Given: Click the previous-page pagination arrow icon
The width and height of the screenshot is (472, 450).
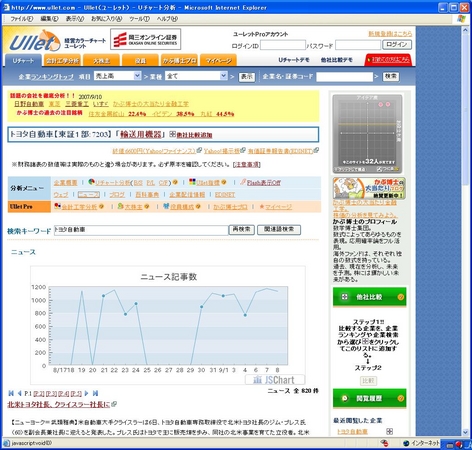Looking at the screenshot, I should tap(19, 393).
